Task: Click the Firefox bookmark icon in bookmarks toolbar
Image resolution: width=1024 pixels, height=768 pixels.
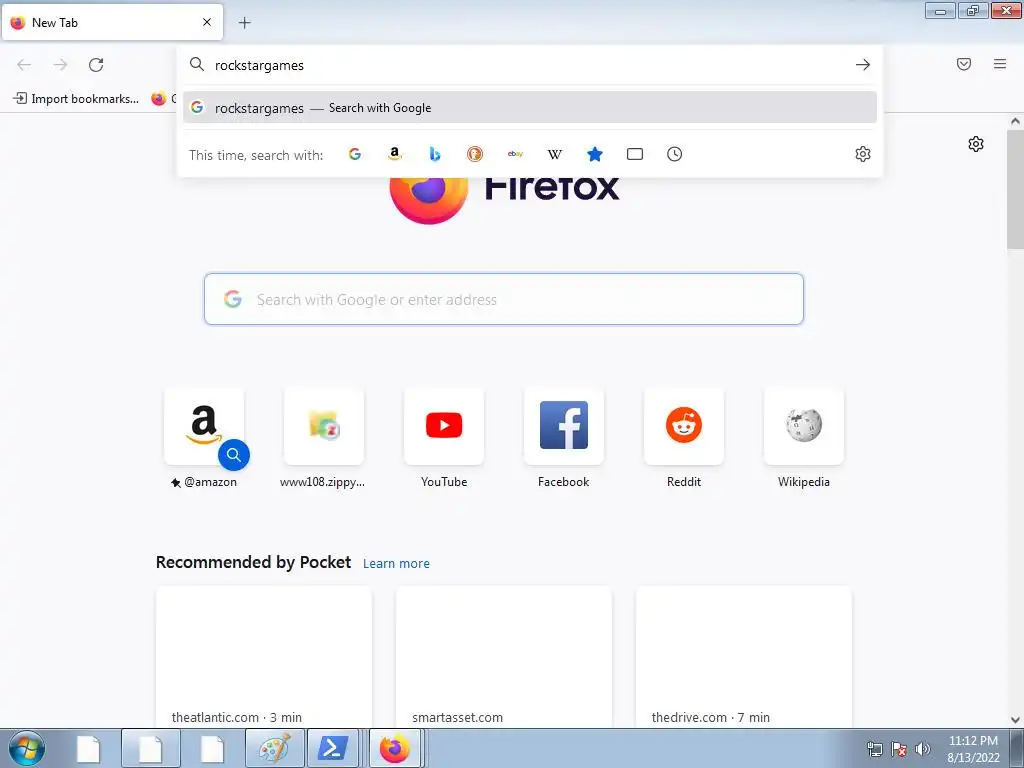Action: pos(159,99)
